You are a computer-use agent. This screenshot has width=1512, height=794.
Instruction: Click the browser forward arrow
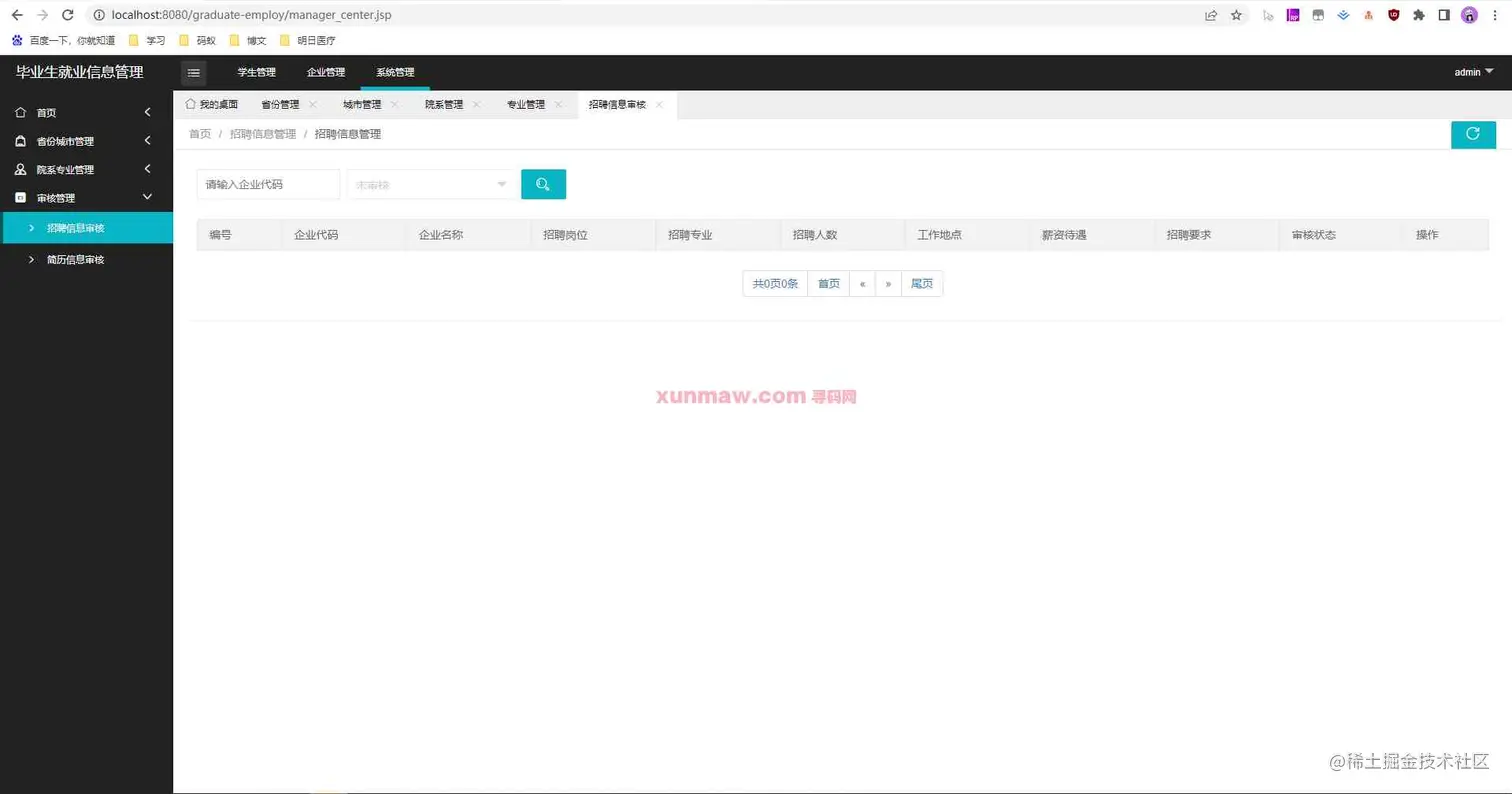[x=42, y=15]
